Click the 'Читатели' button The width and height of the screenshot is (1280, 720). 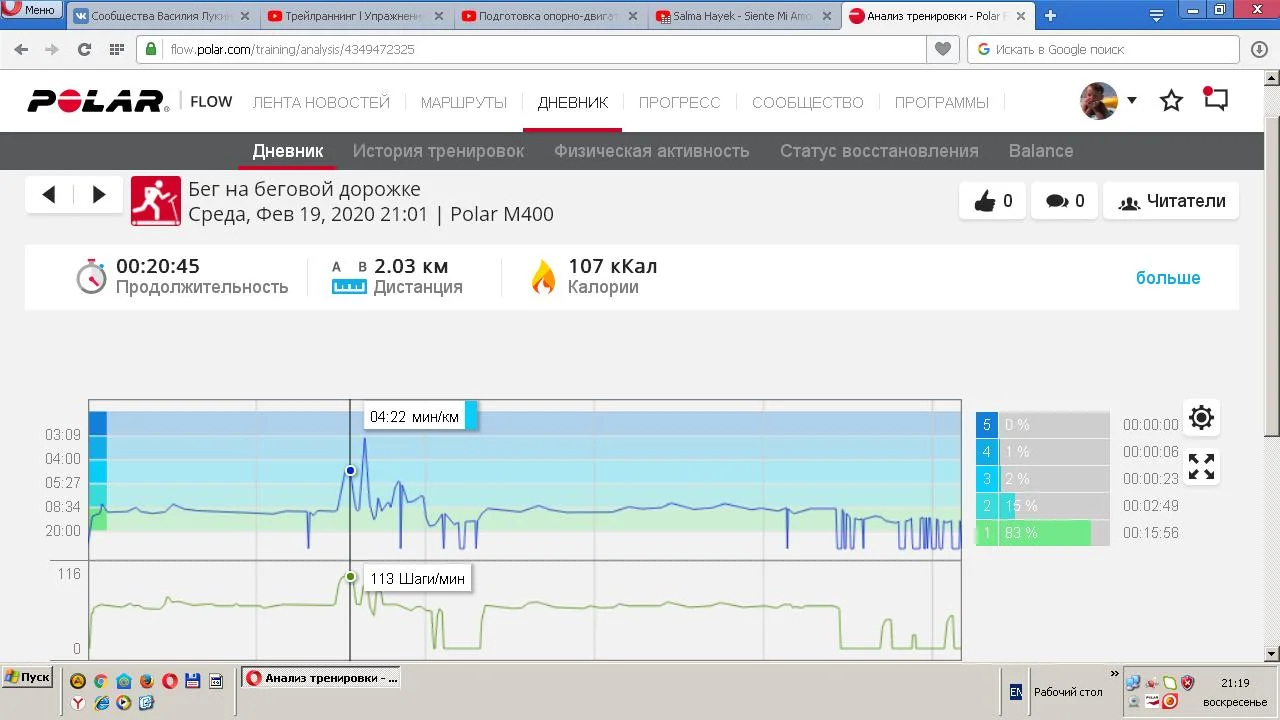point(1171,201)
